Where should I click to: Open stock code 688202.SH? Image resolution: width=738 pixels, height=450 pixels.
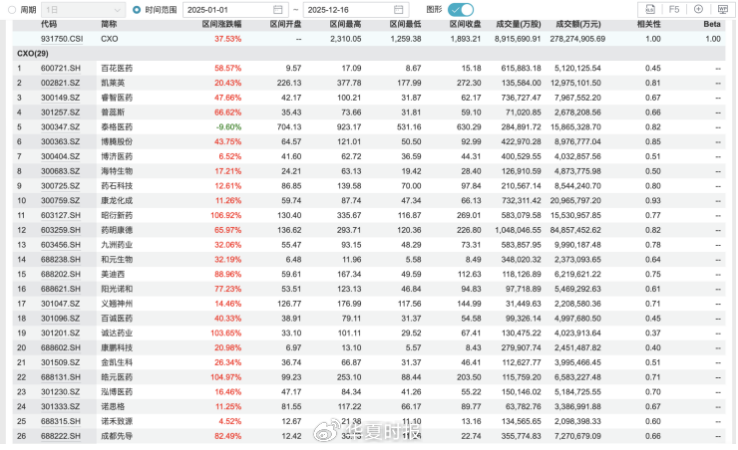(61, 274)
